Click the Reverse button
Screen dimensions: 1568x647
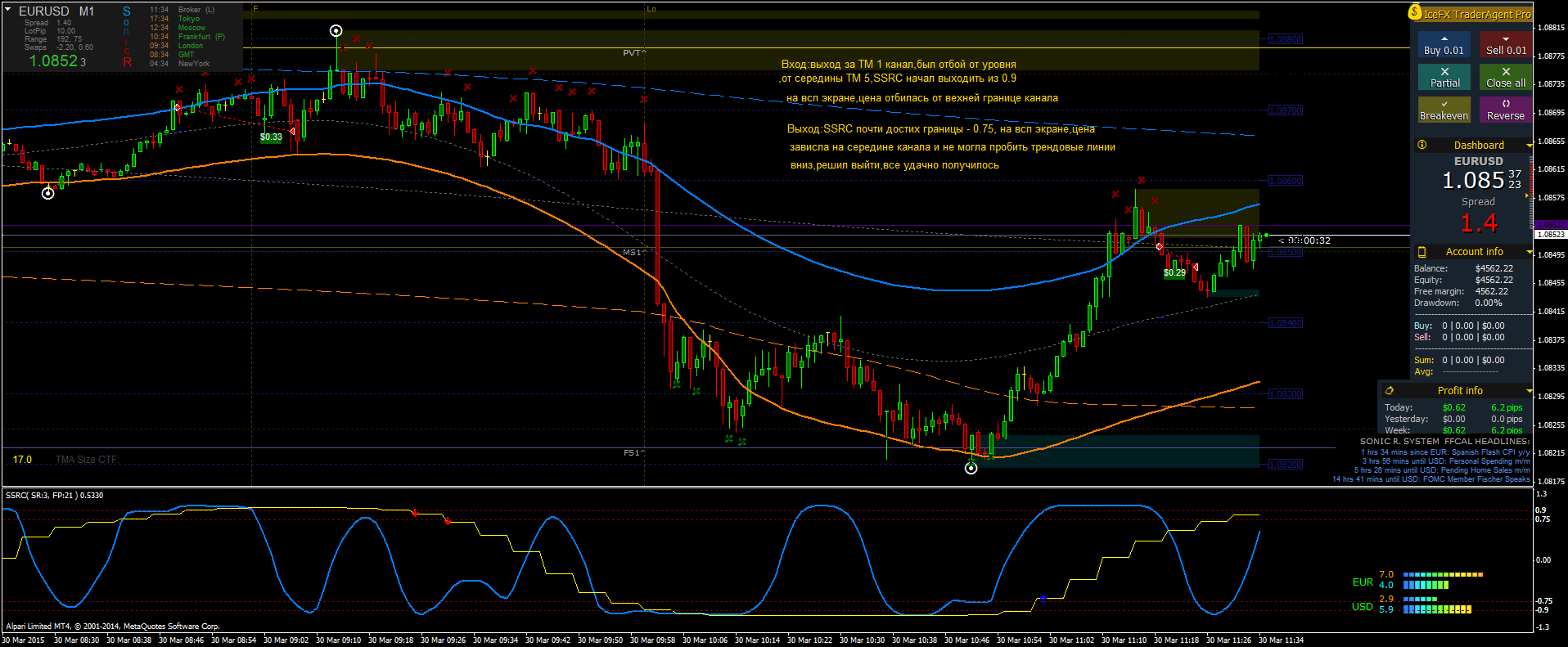[x=1506, y=110]
